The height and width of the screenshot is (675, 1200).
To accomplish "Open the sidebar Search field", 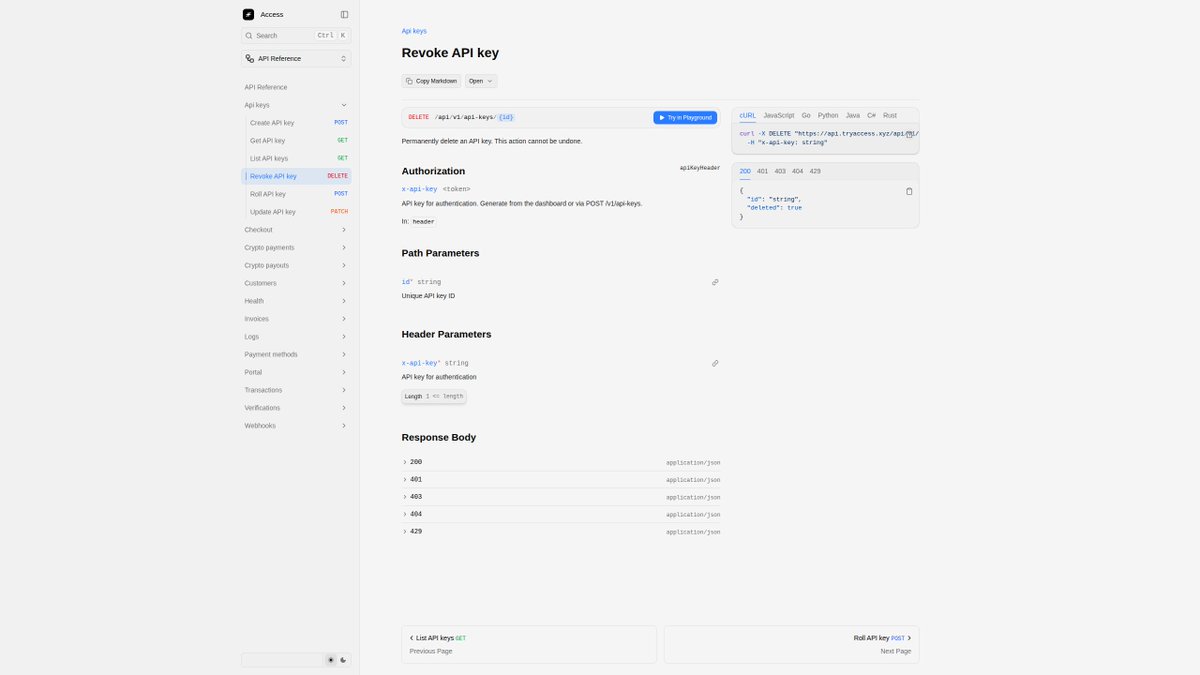I will pyautogui.click(x=296, y=35).
